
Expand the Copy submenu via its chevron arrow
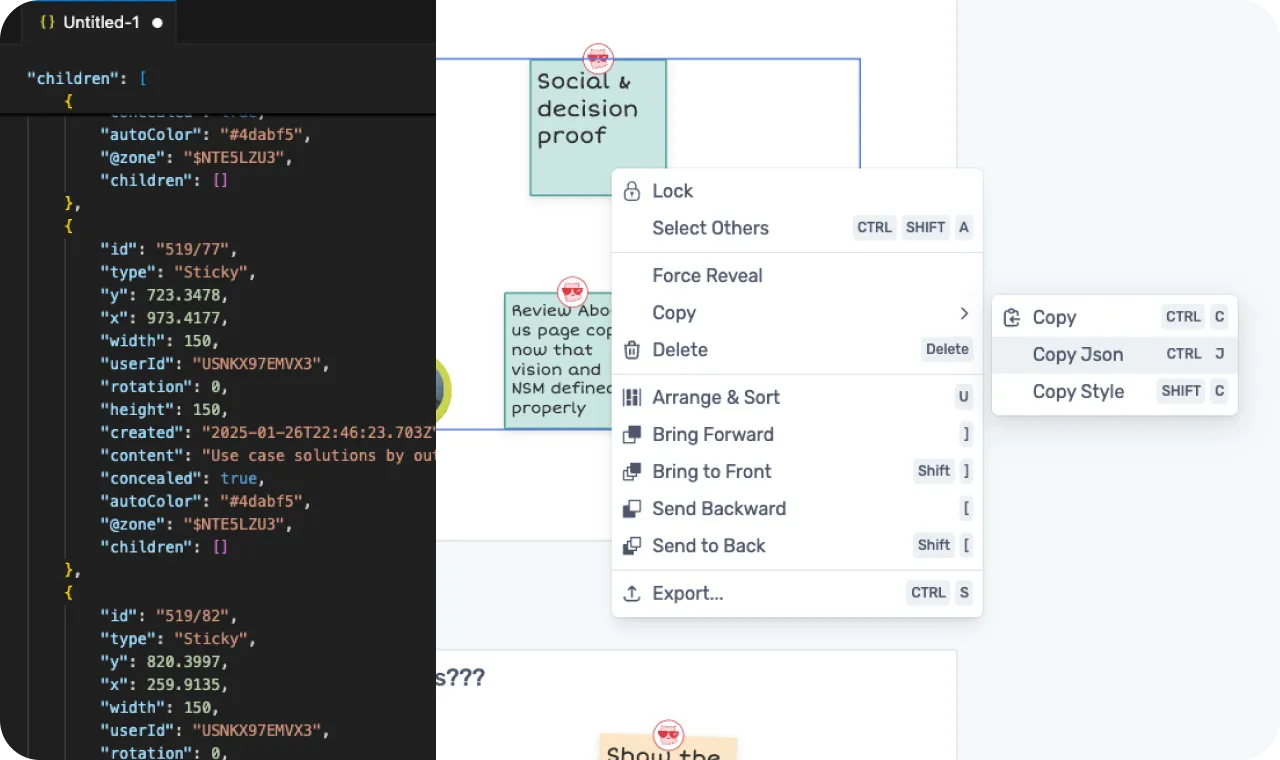pos(963,313)
